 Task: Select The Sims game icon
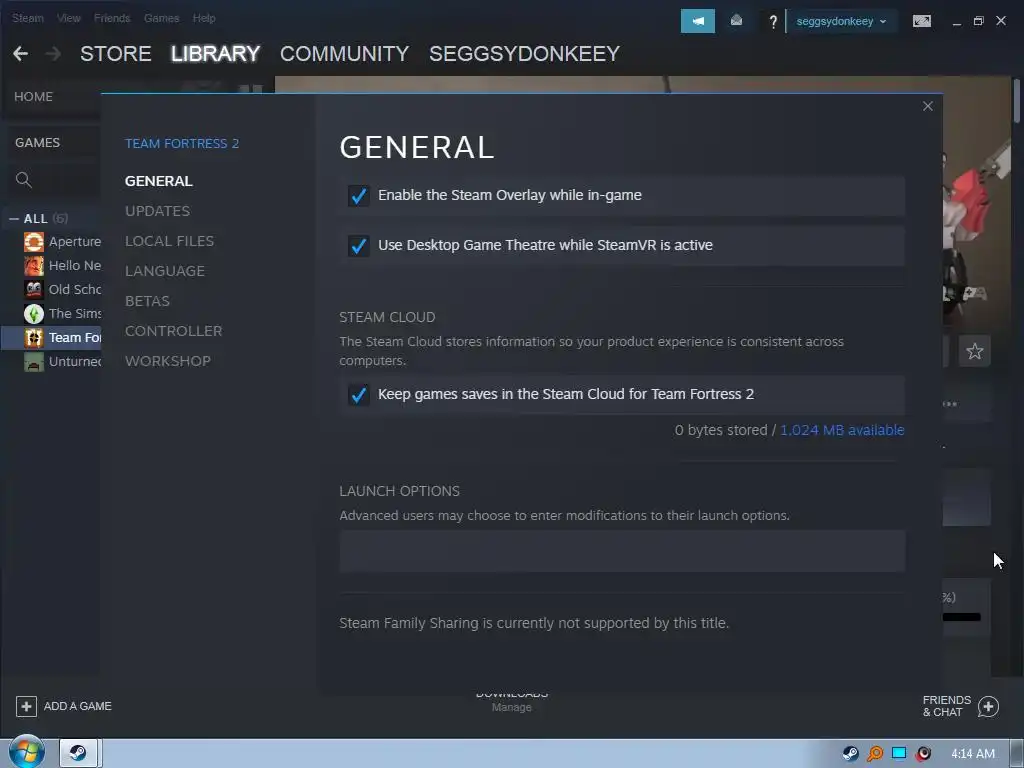click(x=34, y=313)
